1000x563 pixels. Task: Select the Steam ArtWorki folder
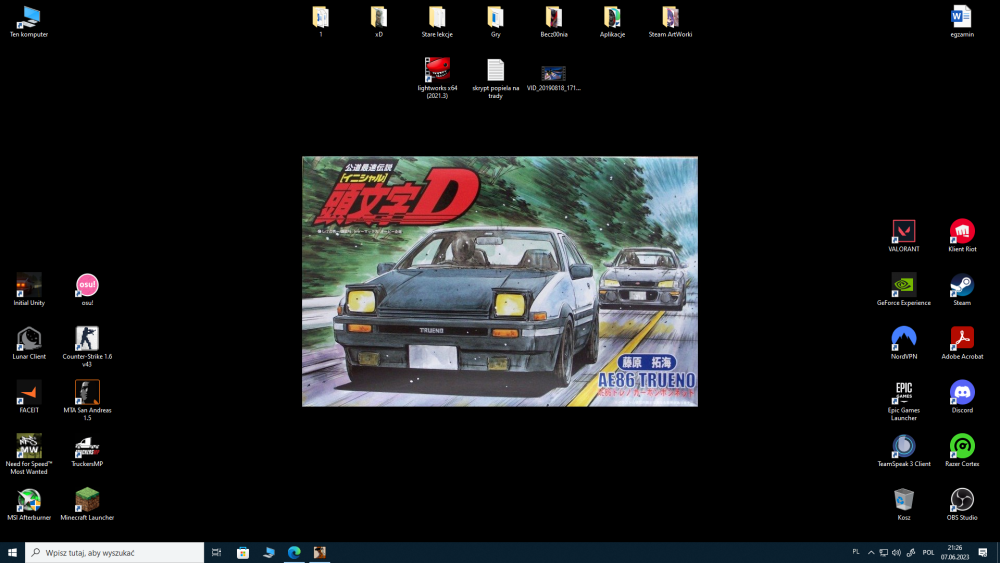670,22
